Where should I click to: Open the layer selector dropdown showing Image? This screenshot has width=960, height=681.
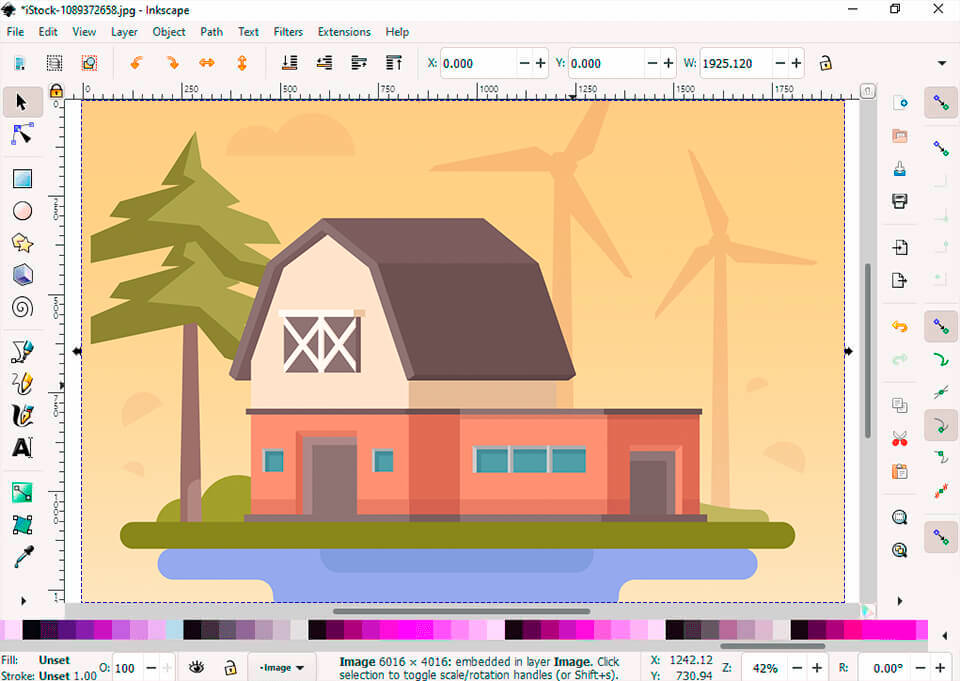[281, 667]
